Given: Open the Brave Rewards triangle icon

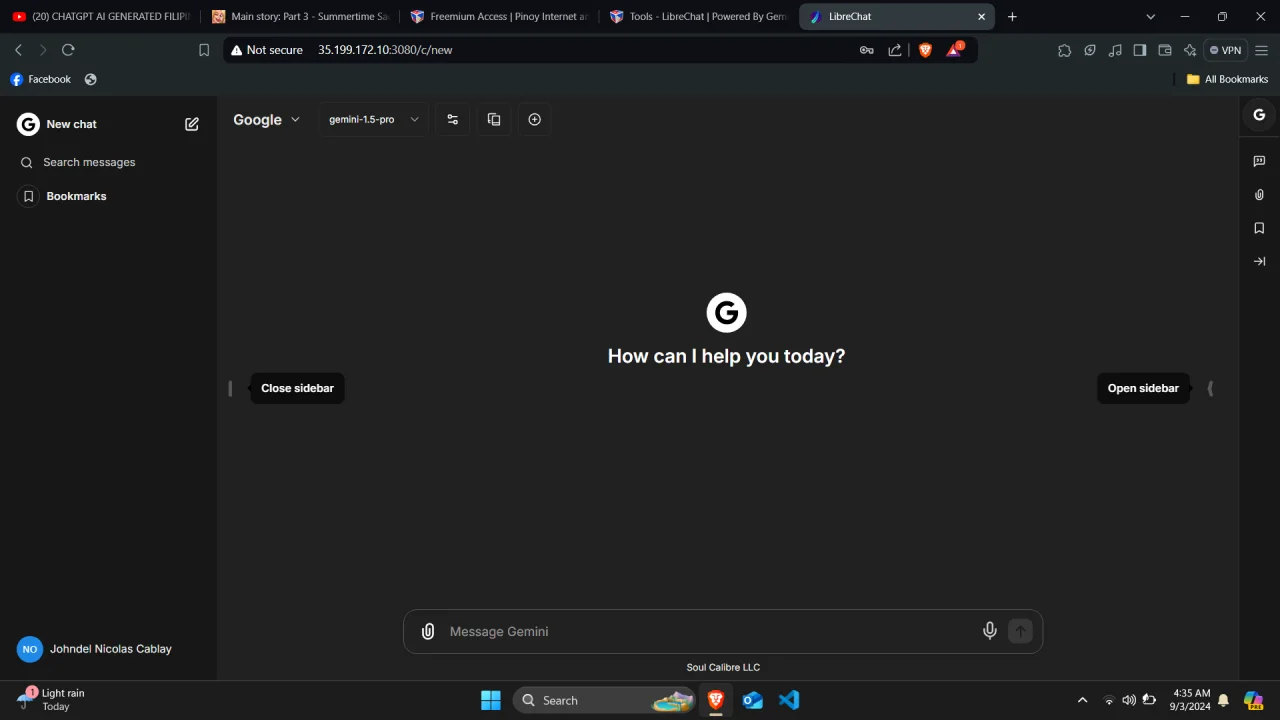Looking at the screenshot, I should [954, 50].
